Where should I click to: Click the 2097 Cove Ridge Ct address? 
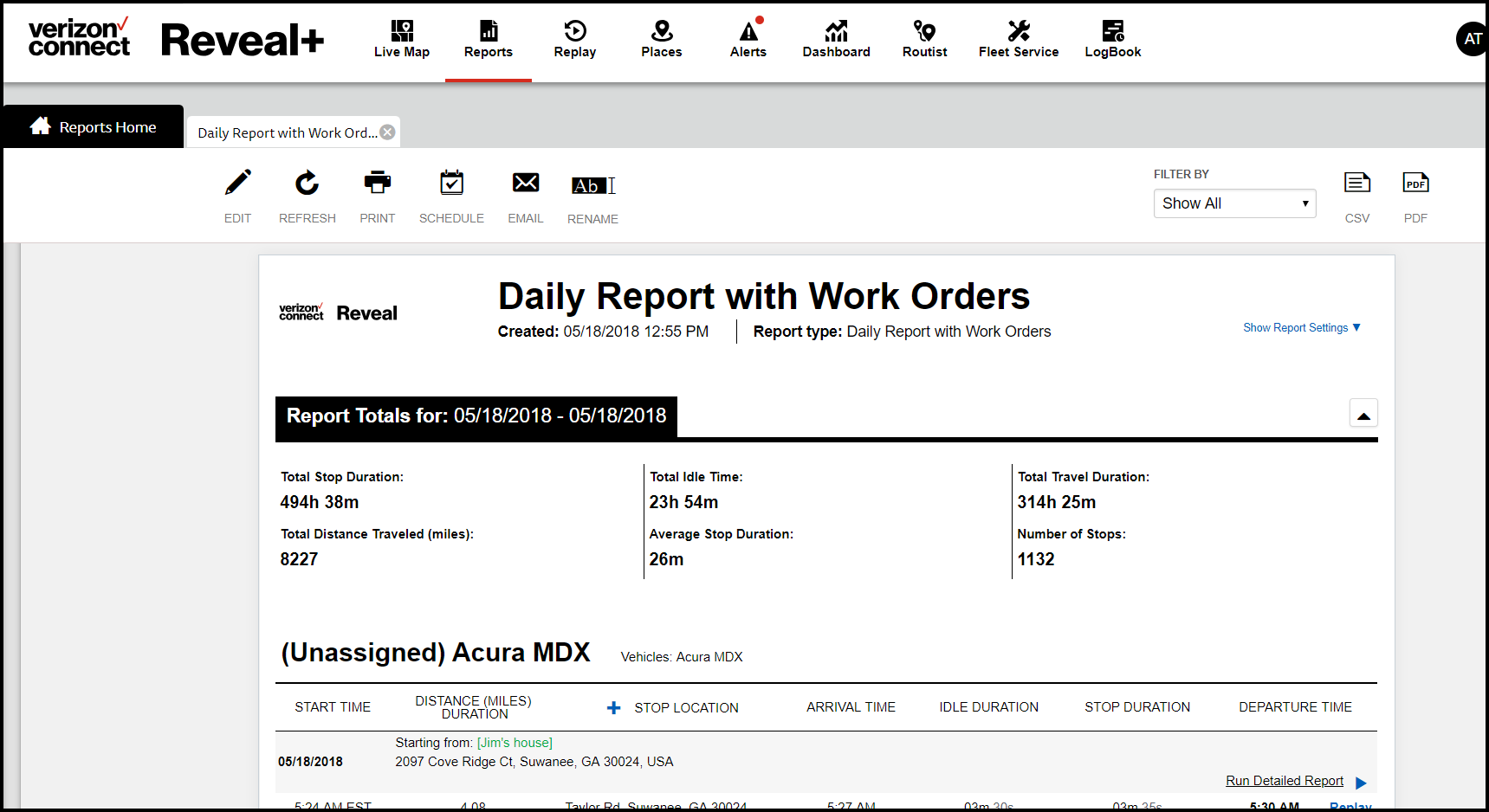534,762
